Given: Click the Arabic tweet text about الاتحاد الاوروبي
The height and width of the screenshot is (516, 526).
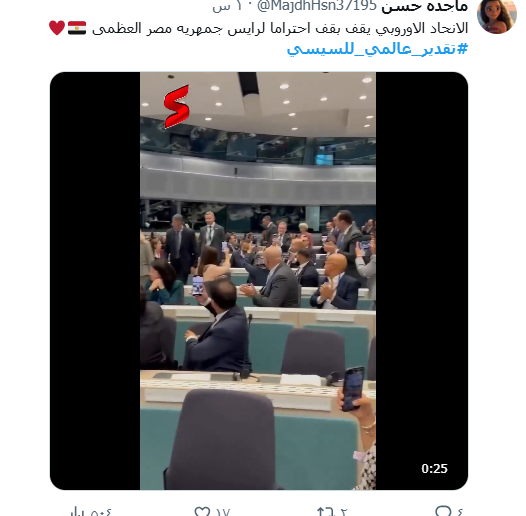Looking at the screenshot, I should [280, 28].
